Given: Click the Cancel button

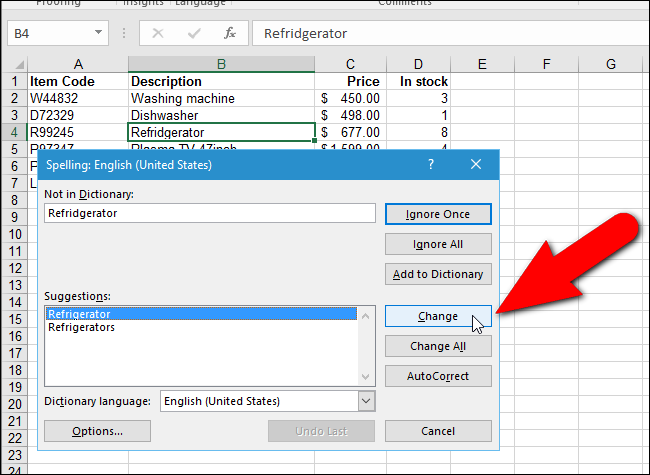Looking at the screenshot, I should 438,431.
